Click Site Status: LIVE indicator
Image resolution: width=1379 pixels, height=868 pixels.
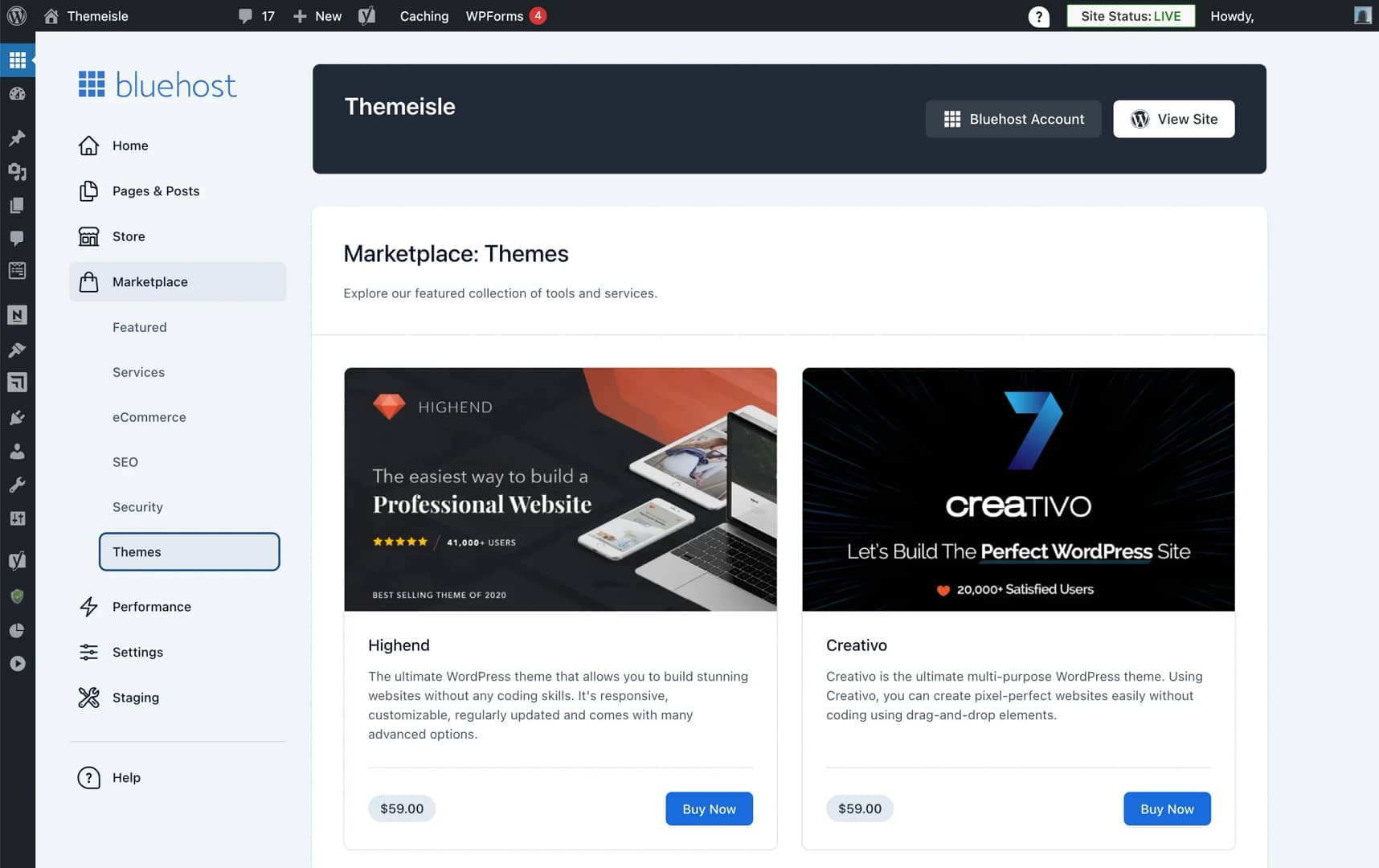click(1131, 16)
